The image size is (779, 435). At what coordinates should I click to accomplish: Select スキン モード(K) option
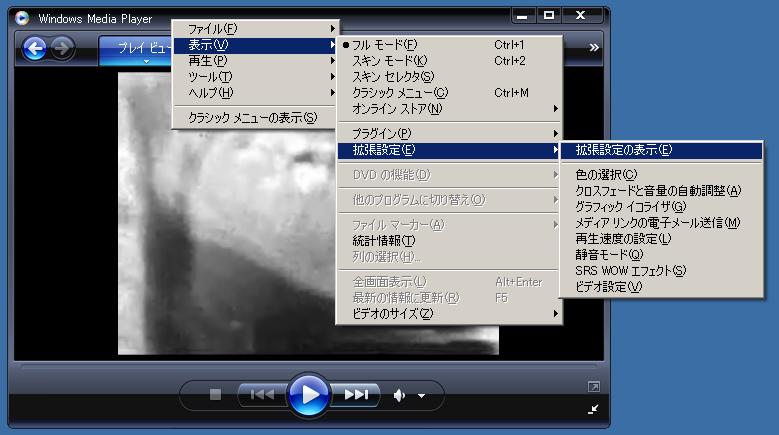point(450,61)
